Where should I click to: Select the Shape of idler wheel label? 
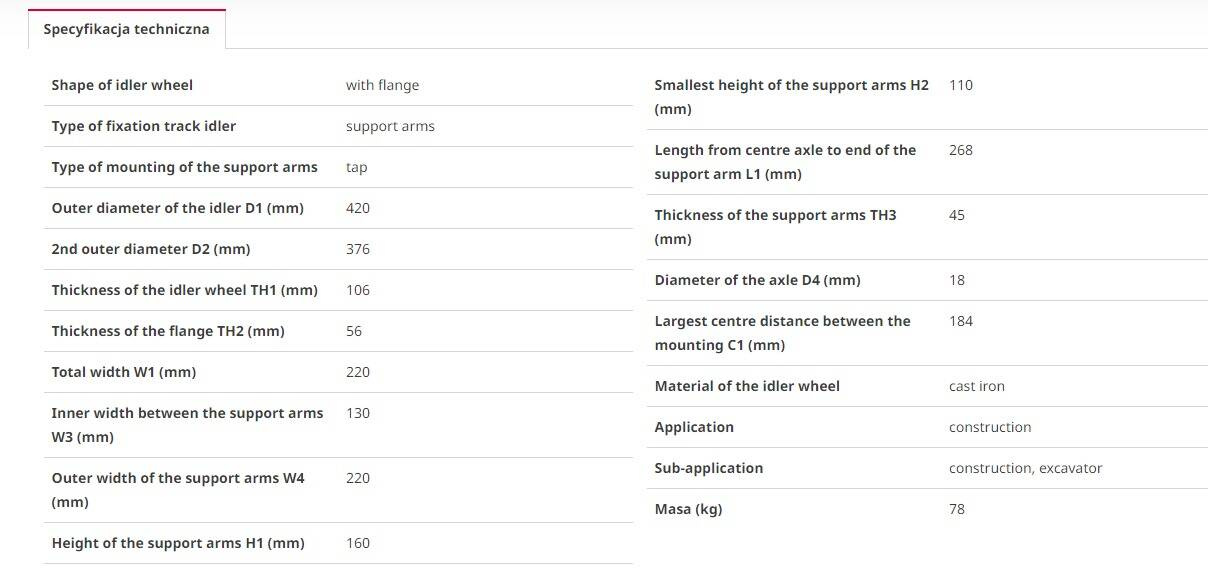pos(122,85)
